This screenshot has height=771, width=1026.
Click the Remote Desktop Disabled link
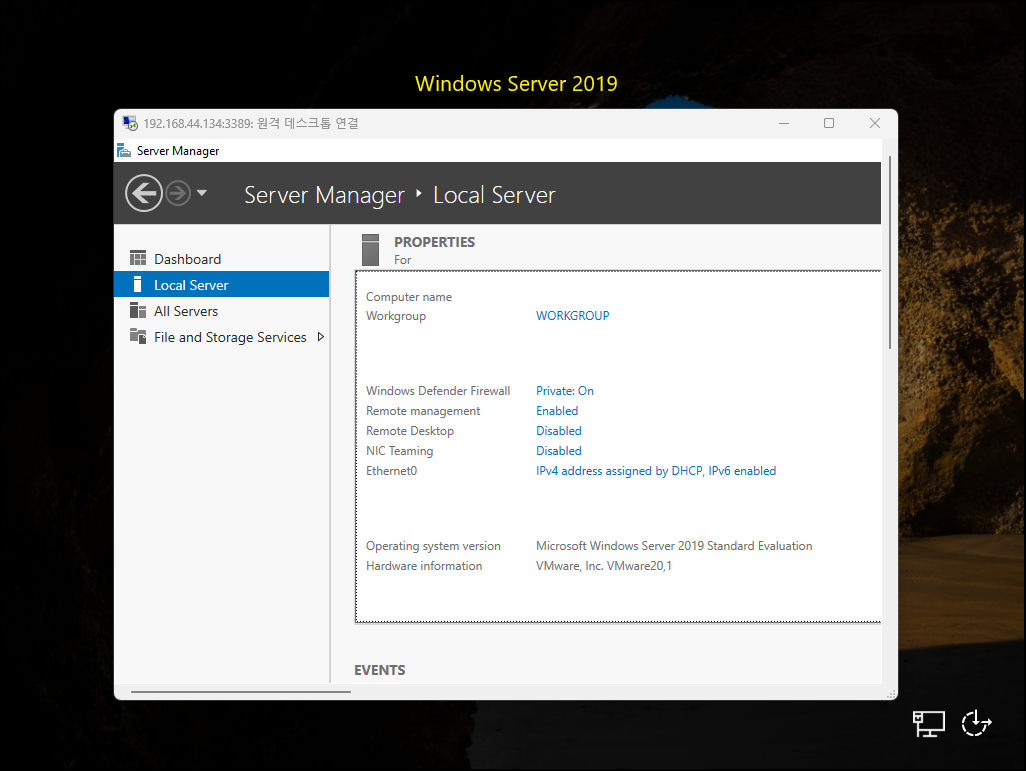pyautogui.click(x=559, y=431)
